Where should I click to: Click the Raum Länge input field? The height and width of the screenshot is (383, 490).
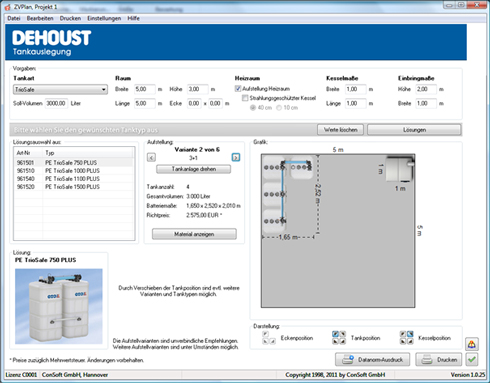tap(145, 103)
